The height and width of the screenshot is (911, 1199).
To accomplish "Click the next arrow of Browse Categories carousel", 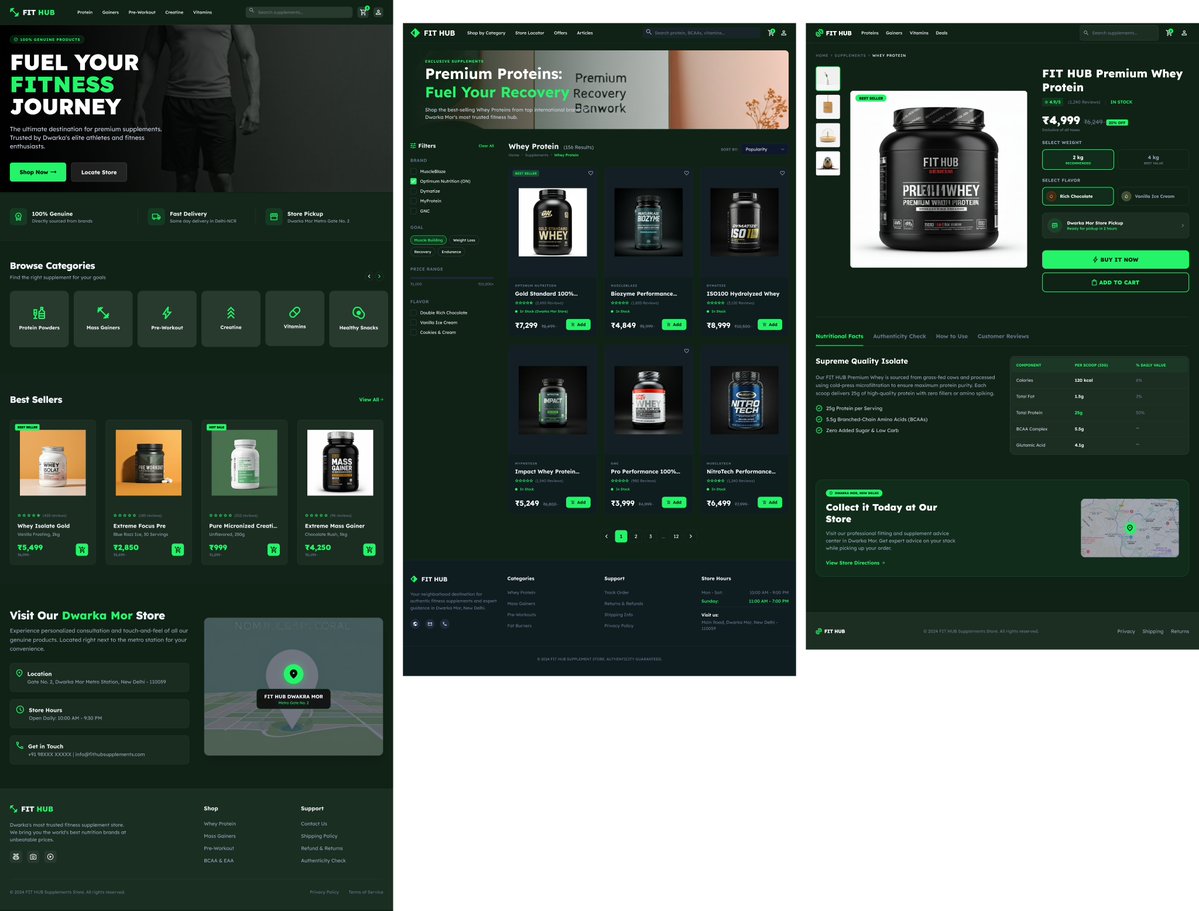I will tap(379, 276).
